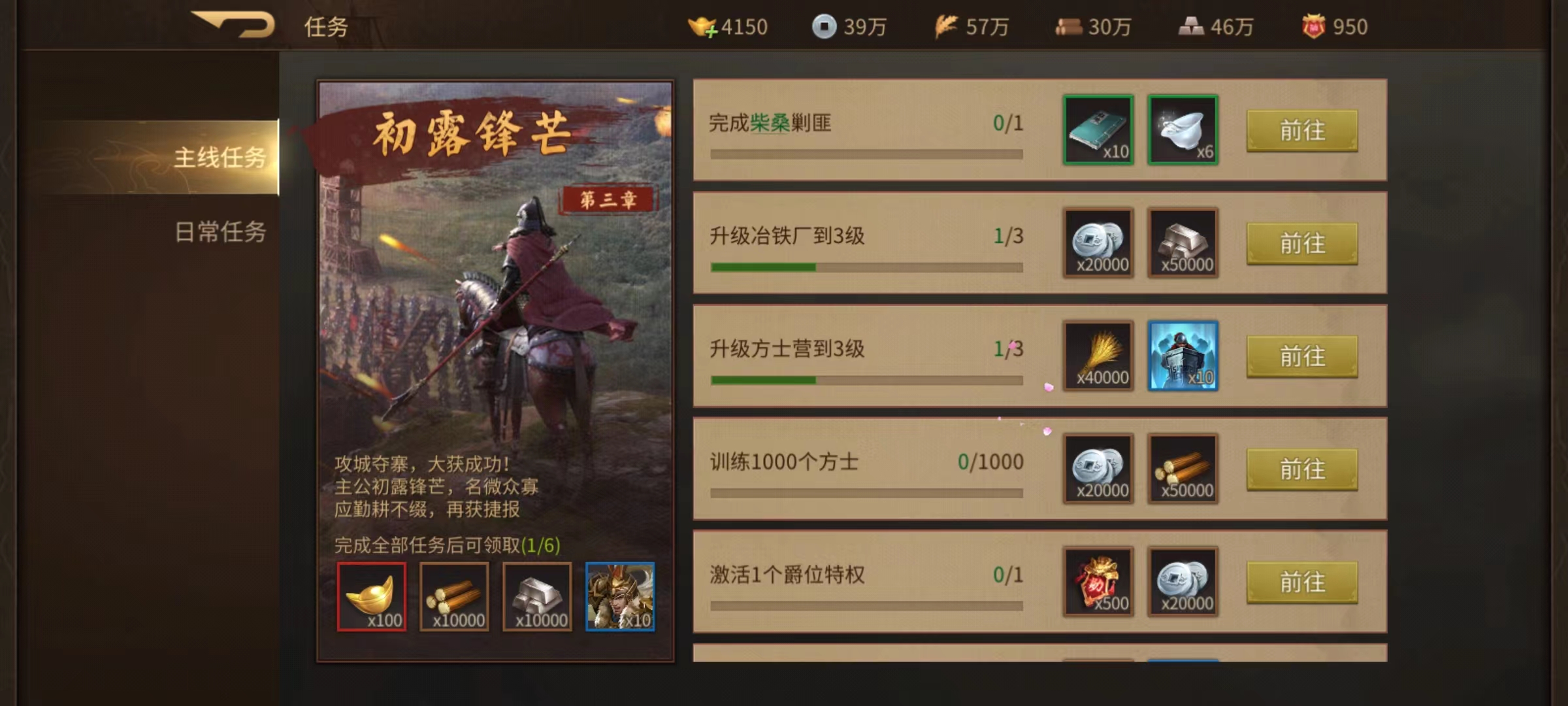1568x706 pixels.
Task: Click the gold ingot 4150 currency icon
Action: (702, 27)
